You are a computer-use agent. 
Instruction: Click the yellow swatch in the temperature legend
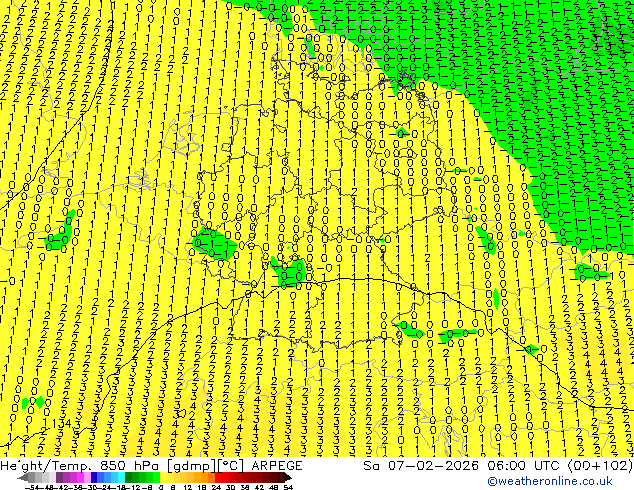(163, 477)
